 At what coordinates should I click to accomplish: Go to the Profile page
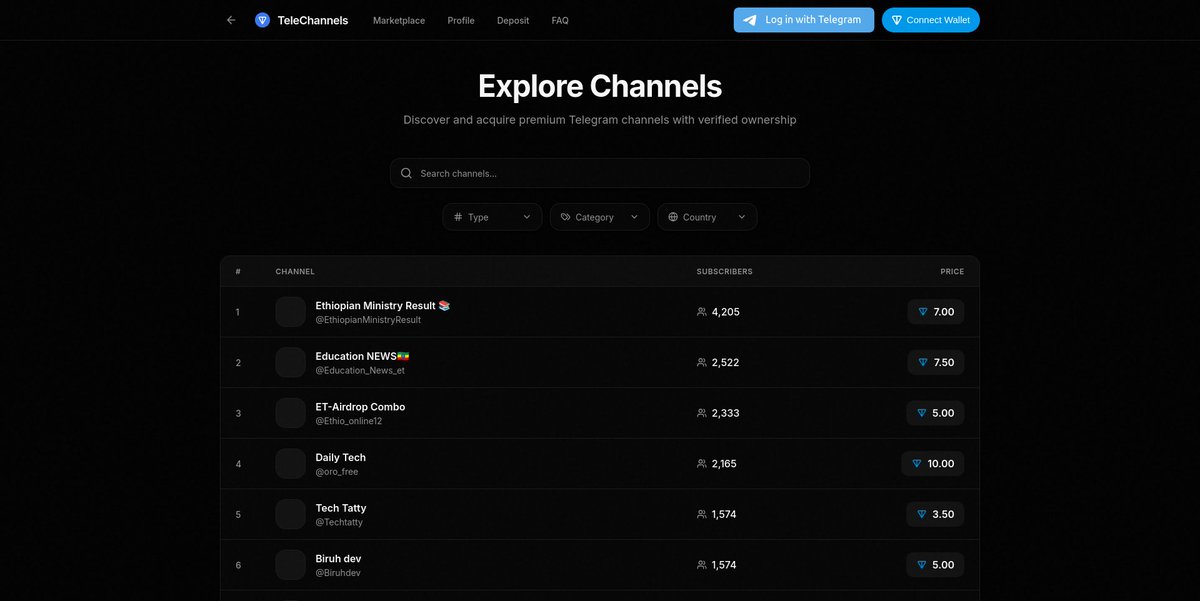(x=461, y=20)
